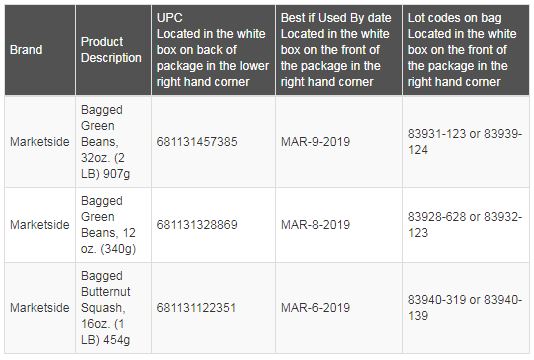534x360 pixels.
Task: Click the Product Description column header
Action: click(113, 50)
